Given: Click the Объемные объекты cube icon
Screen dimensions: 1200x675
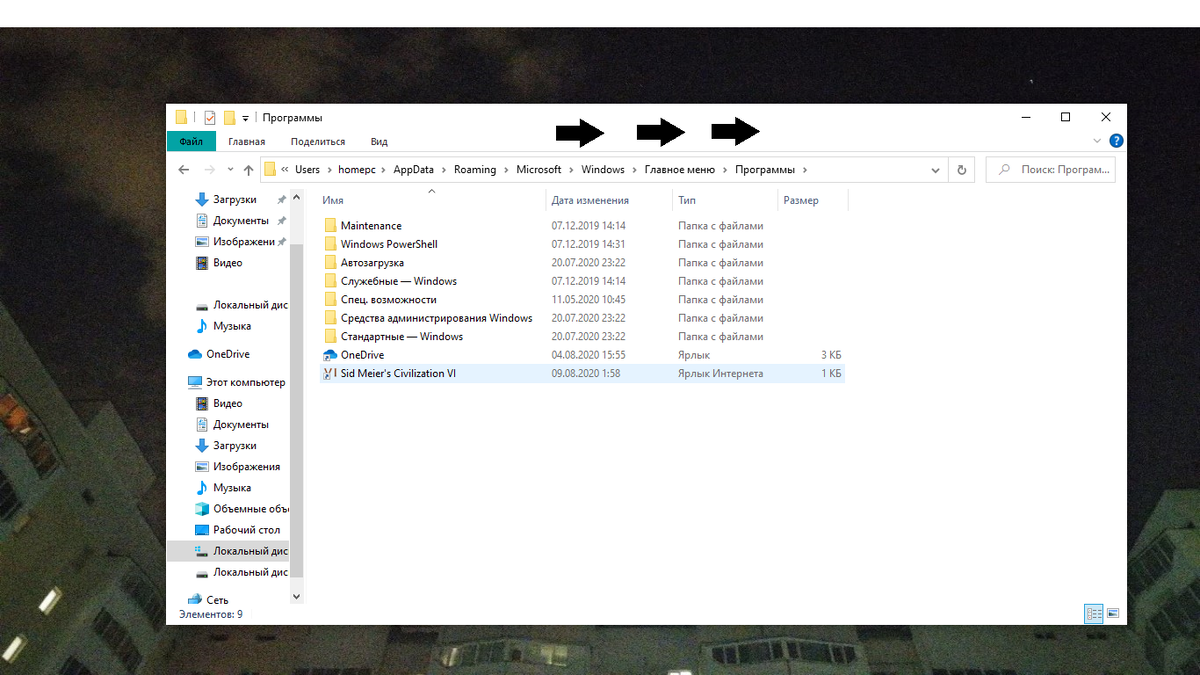Looking at the screenshot, I should coord(202,509).
